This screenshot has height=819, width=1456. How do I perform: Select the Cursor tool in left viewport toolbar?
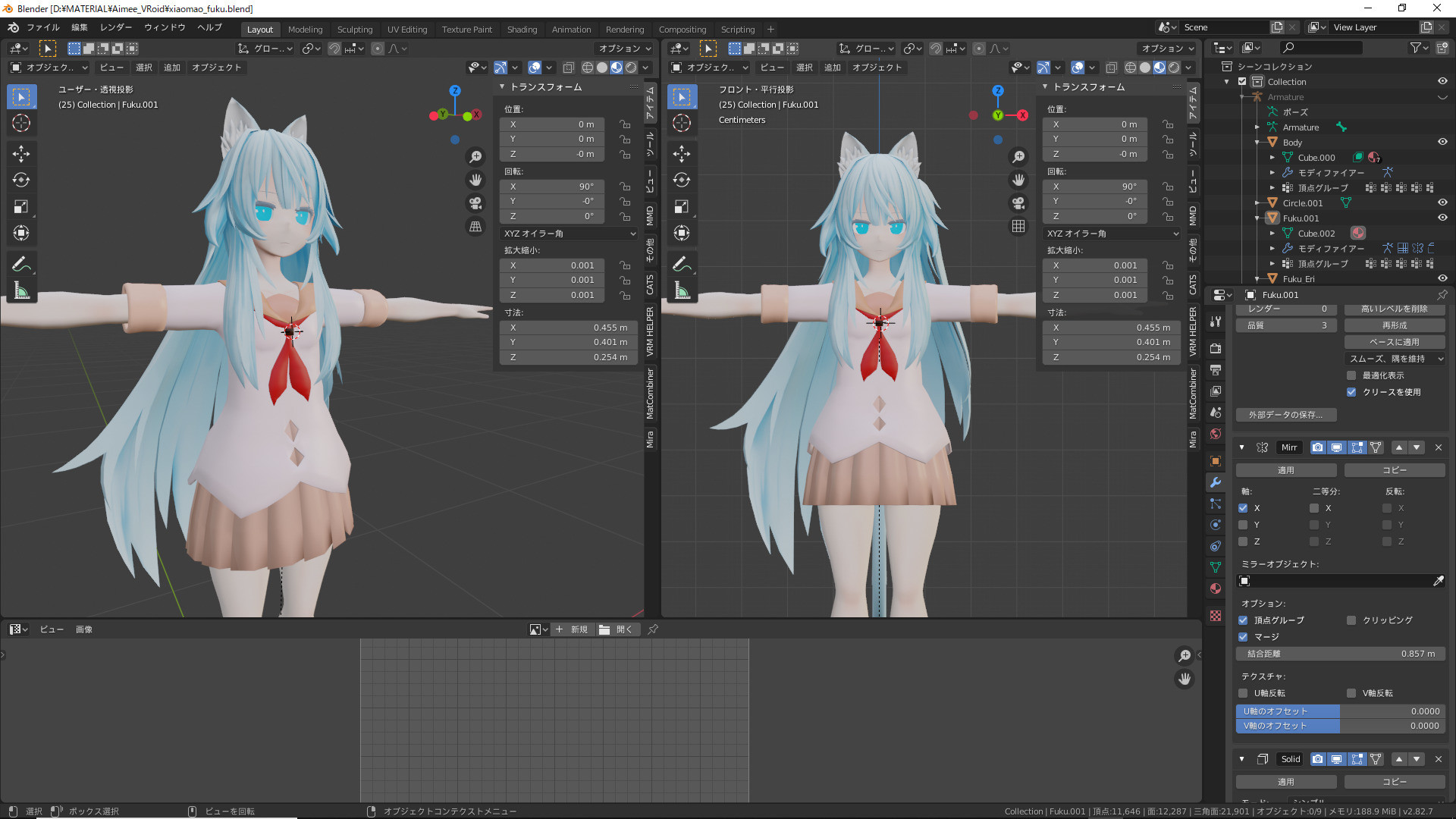(21, 123)
